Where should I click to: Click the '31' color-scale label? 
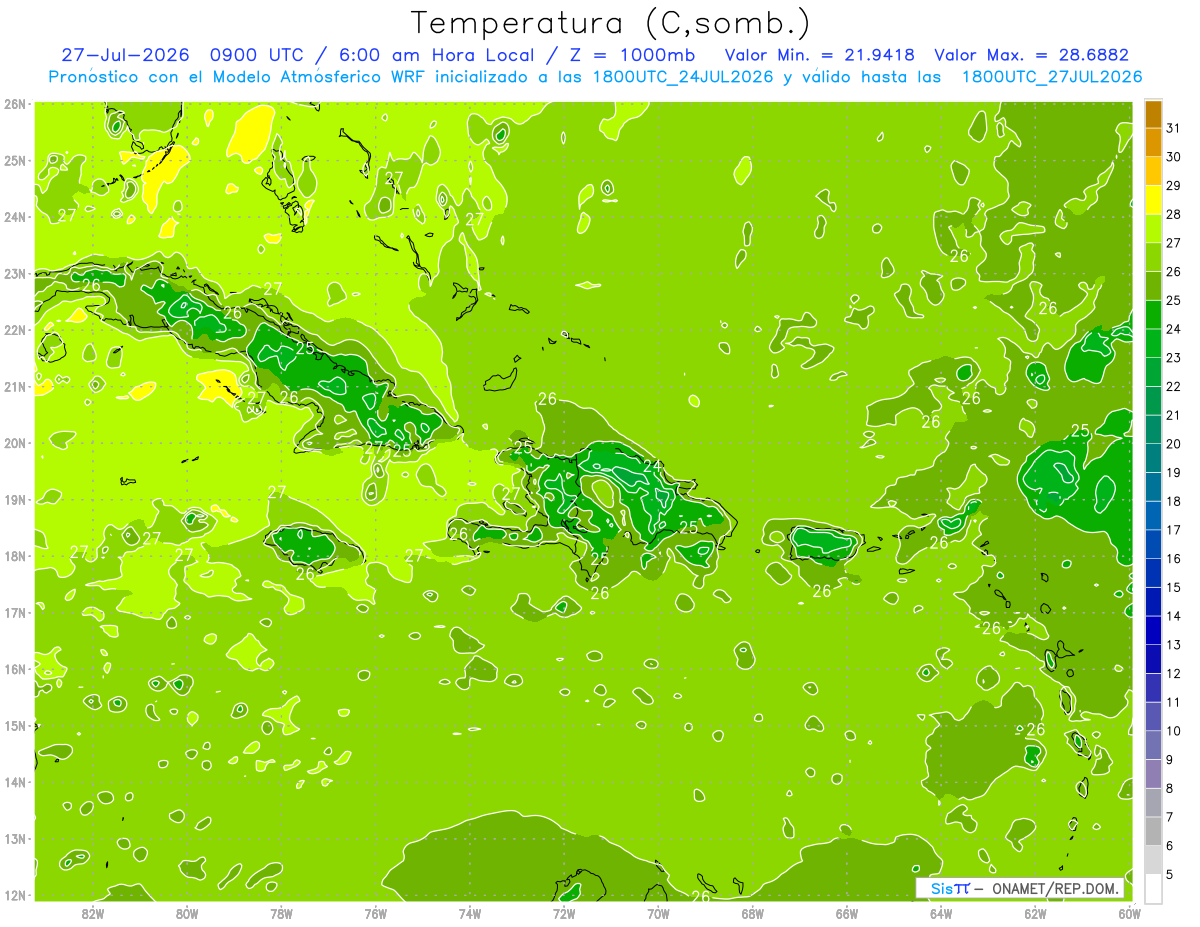pos(1173,128)
